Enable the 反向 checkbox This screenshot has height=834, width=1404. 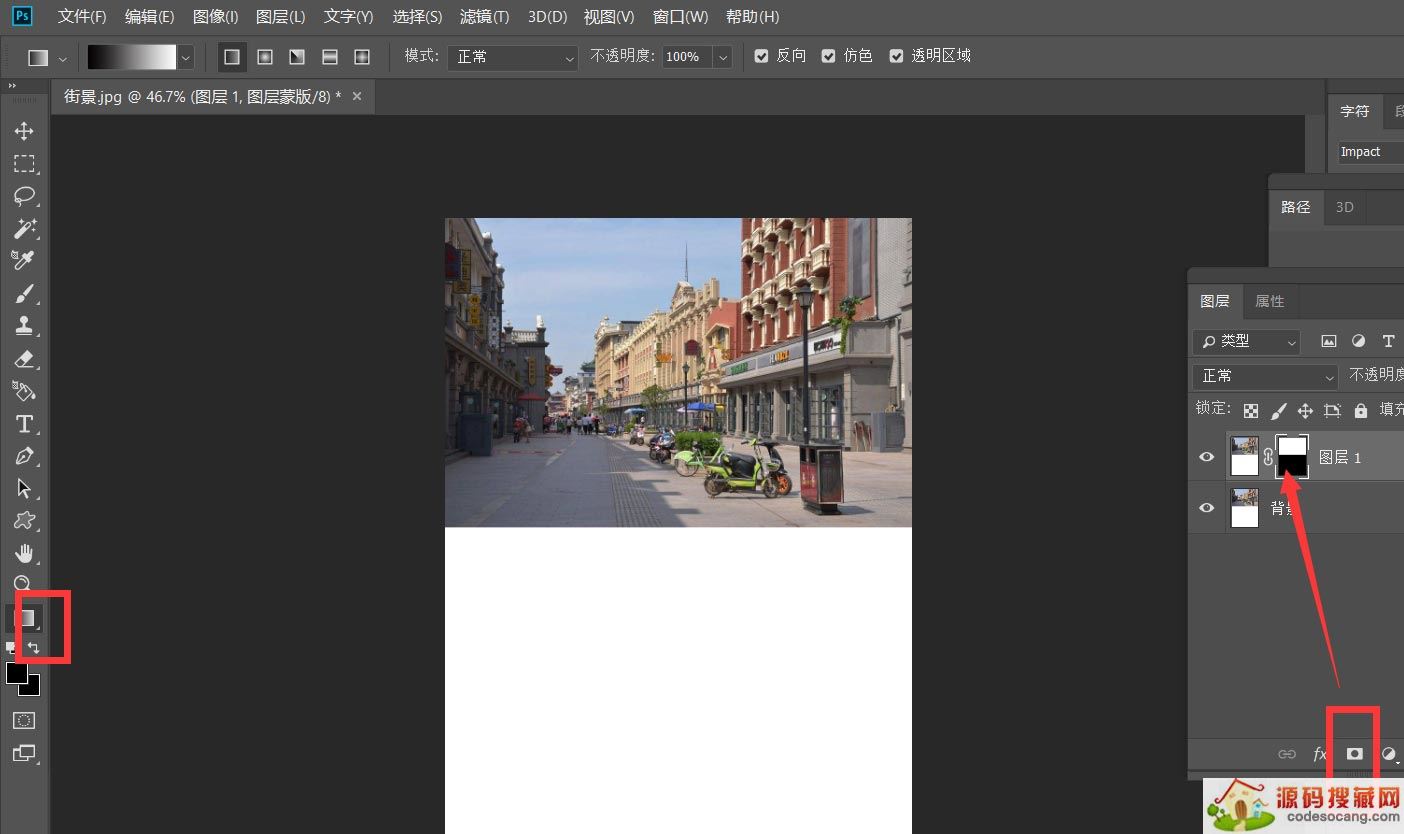point(761,56)
